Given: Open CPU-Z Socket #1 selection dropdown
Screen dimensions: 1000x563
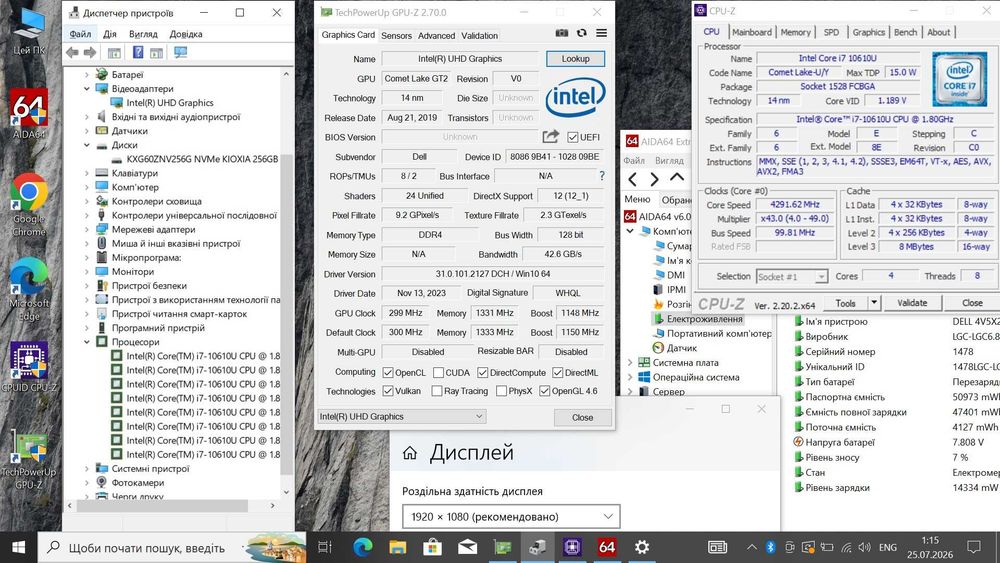Looking at the screenshot, I should click(791, 277).
